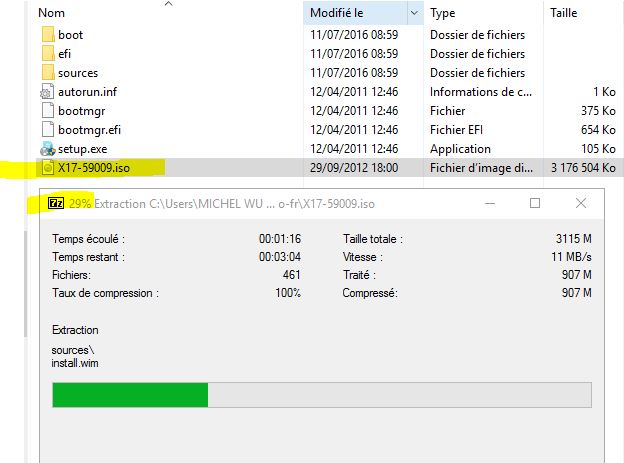Select the efi folder icon
Viewport: 624px width, 463px height.
tap(48, 54)
